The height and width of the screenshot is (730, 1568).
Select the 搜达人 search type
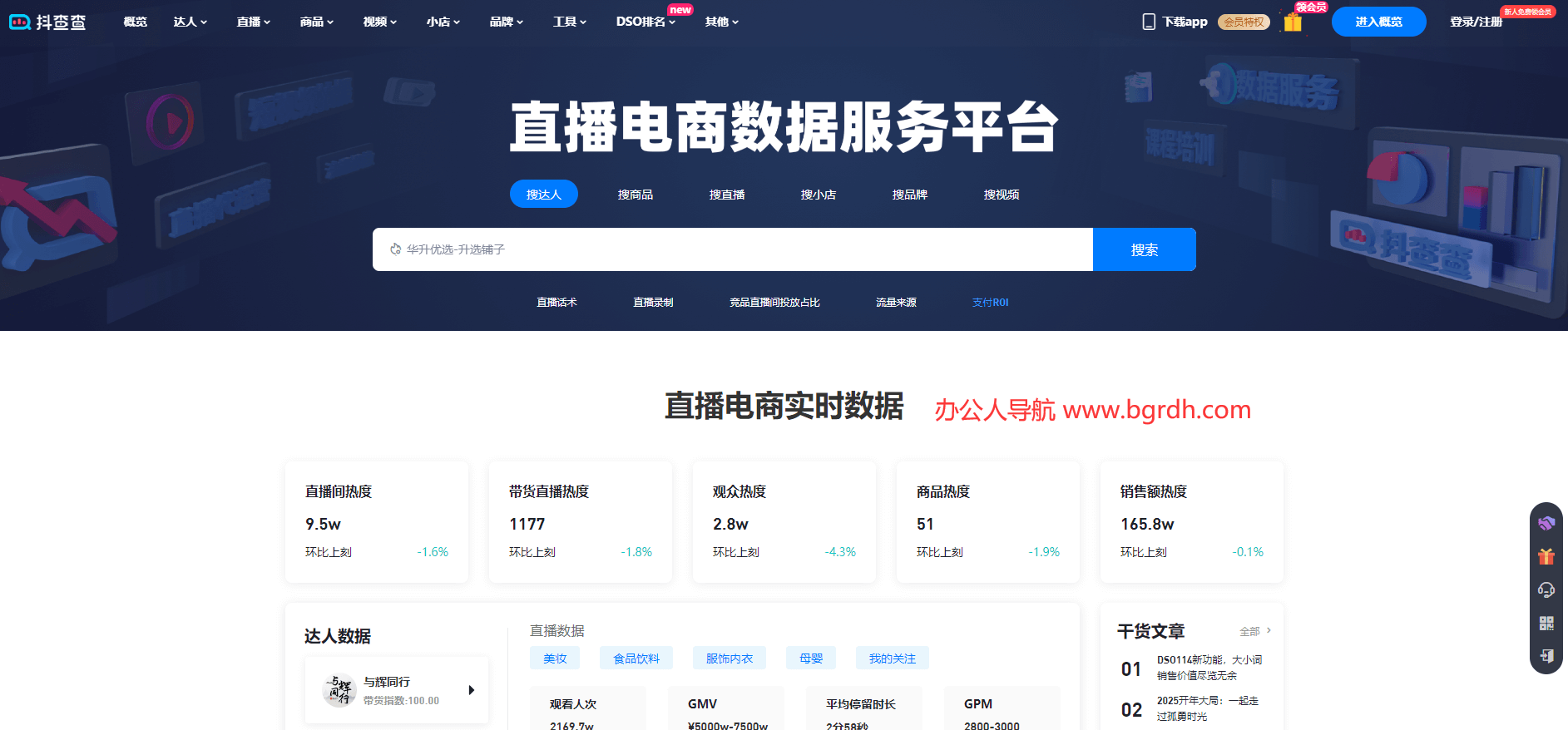point(543,195)
